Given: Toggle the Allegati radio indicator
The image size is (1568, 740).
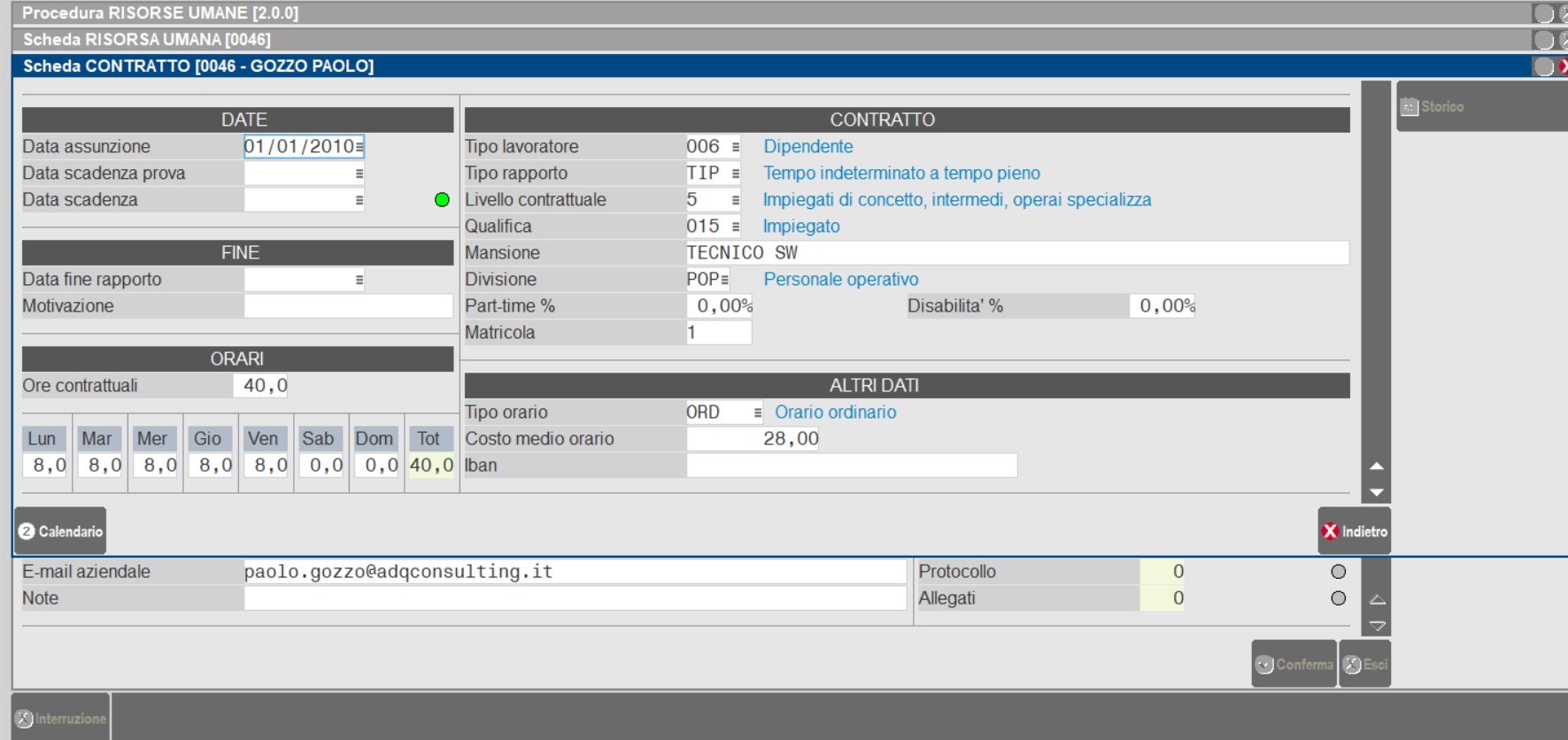Looking at the screenshot, I should tap(1338, 598).
